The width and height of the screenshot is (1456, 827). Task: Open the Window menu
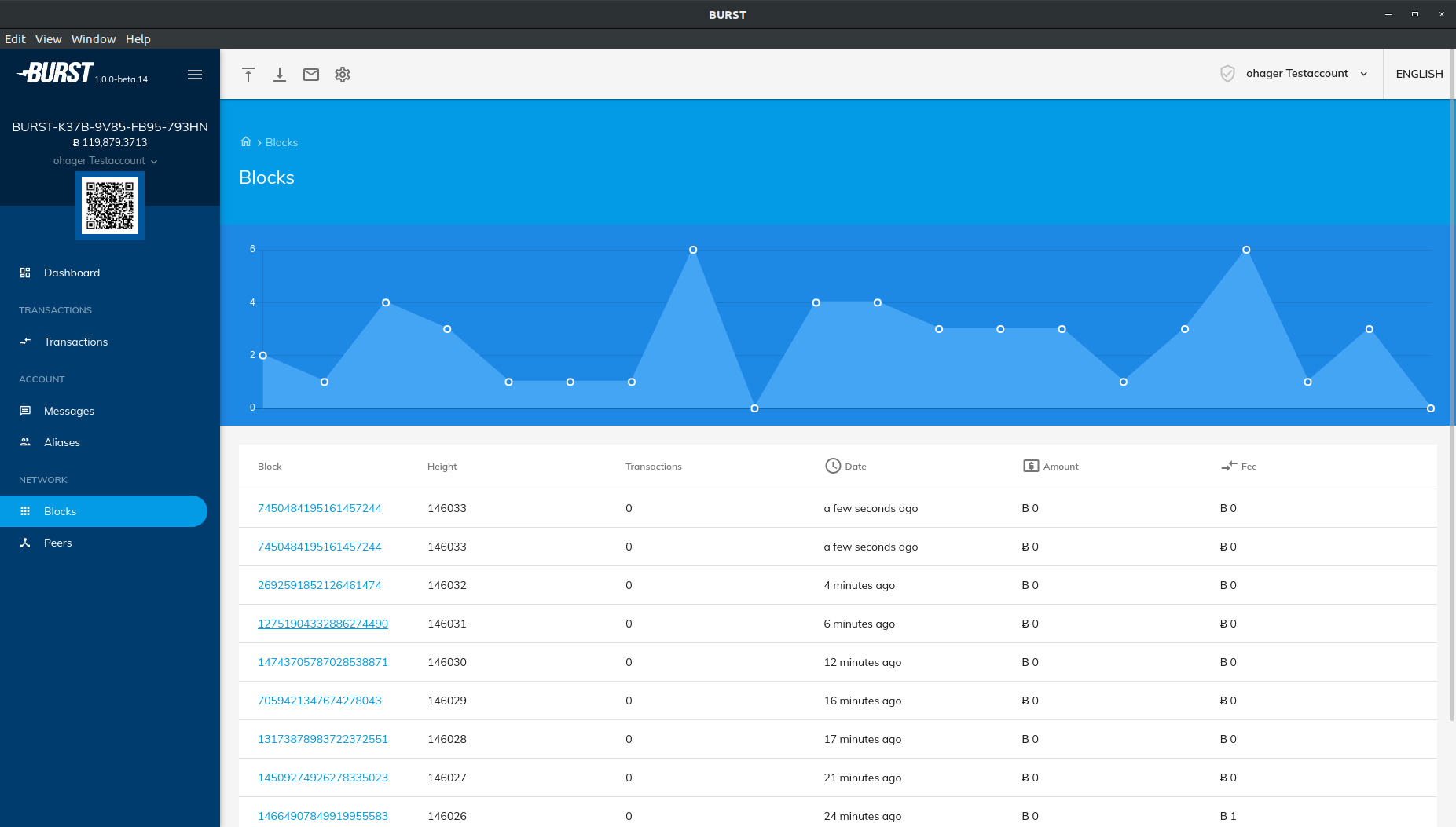pos(94,39)
